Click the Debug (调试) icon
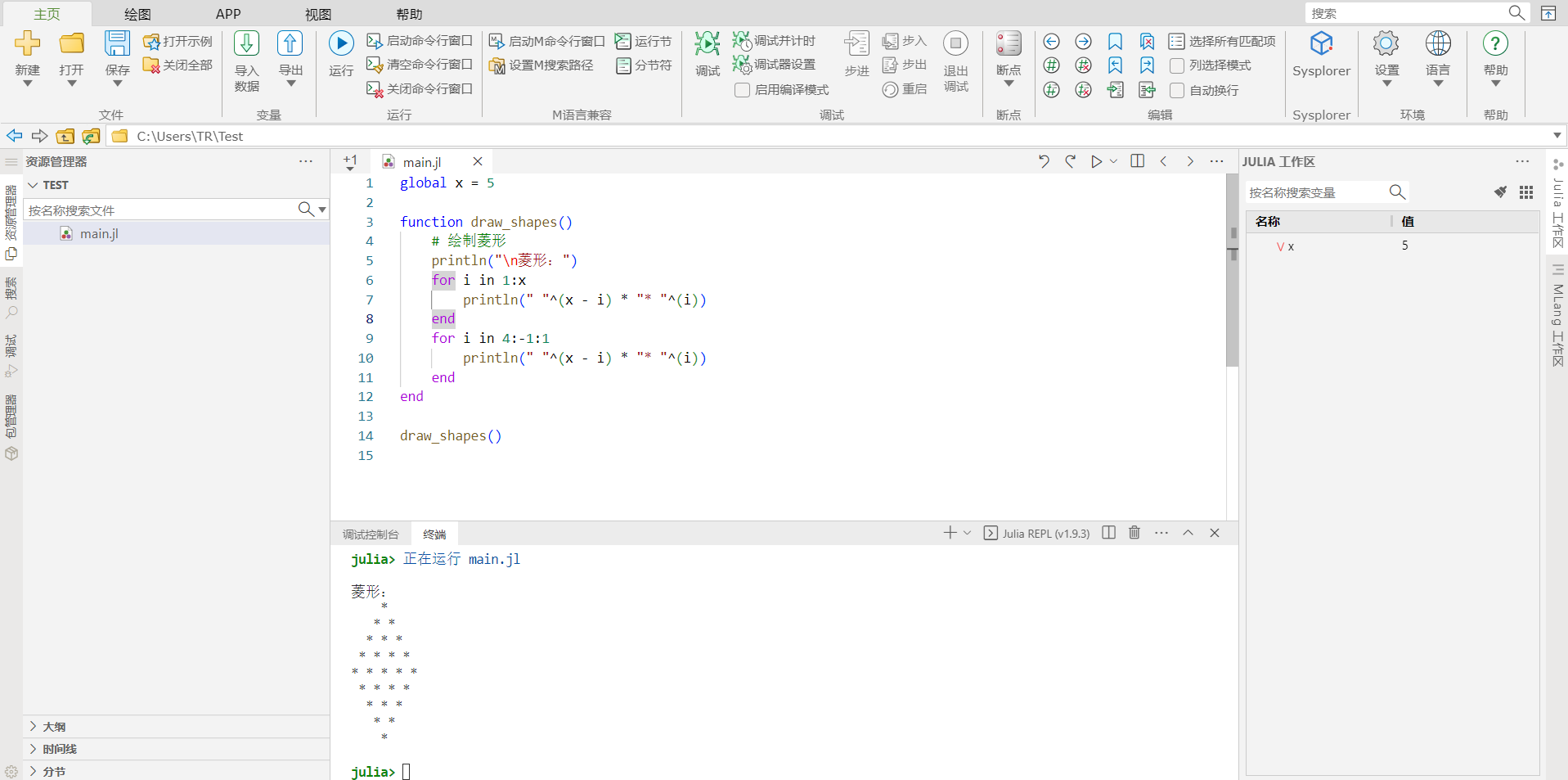The image size is (1568, 780). coord(707,43)
